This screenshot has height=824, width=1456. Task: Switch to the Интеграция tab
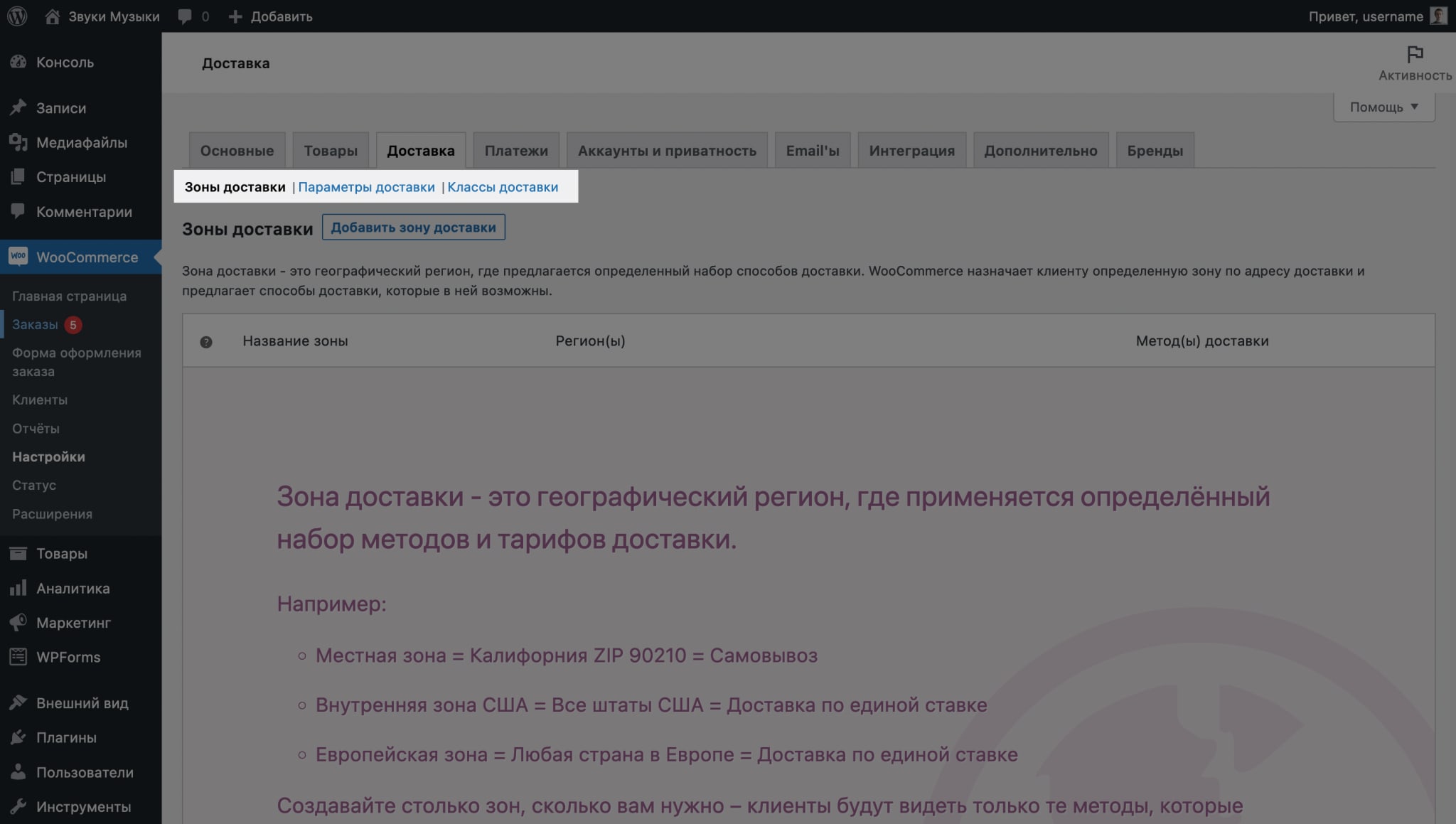point(912,150)
